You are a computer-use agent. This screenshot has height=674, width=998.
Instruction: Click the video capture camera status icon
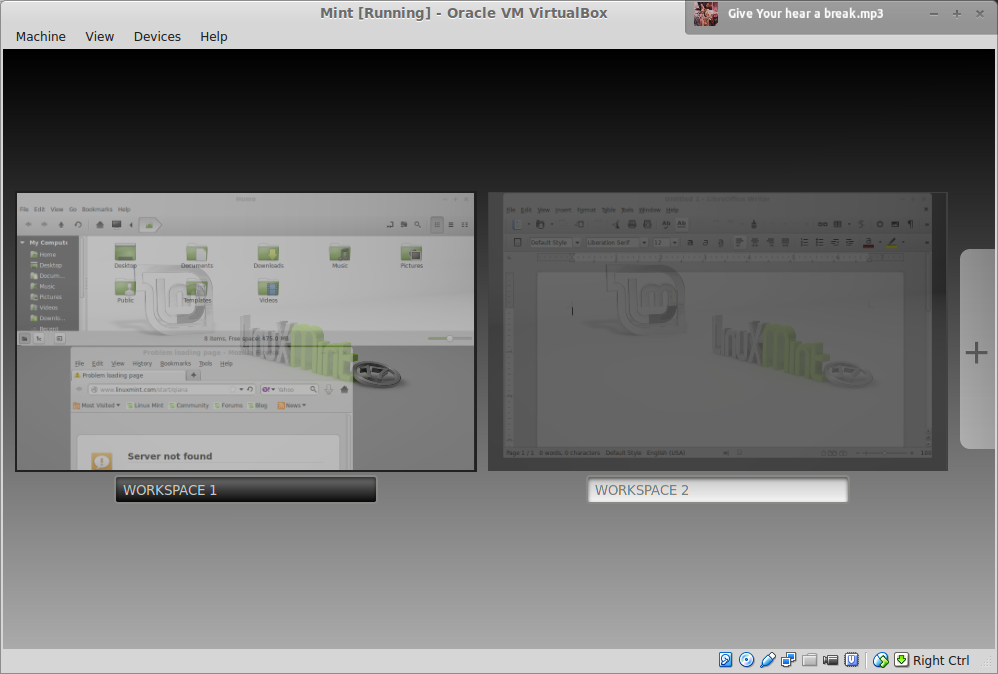click(831, 660)
